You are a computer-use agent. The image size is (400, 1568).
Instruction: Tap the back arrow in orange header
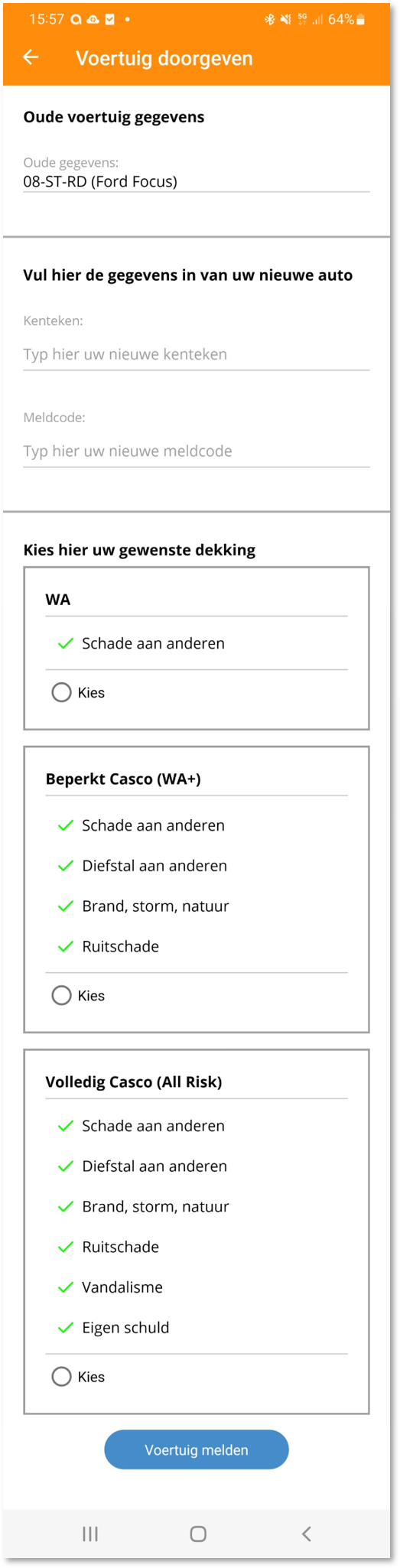(x=31, y=57)
